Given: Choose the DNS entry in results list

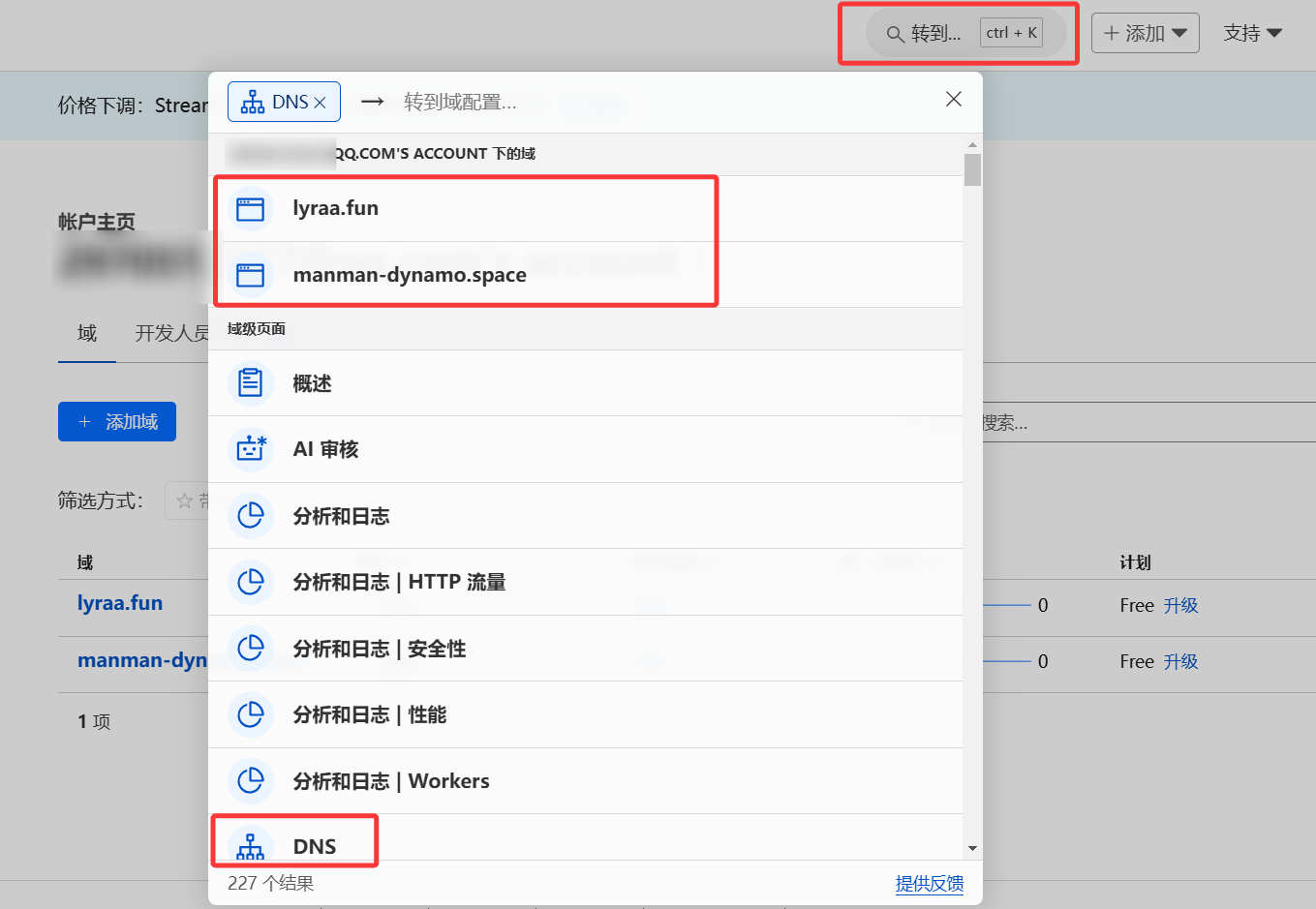Looking at the screenshot, I should click(x=586, y=837).
